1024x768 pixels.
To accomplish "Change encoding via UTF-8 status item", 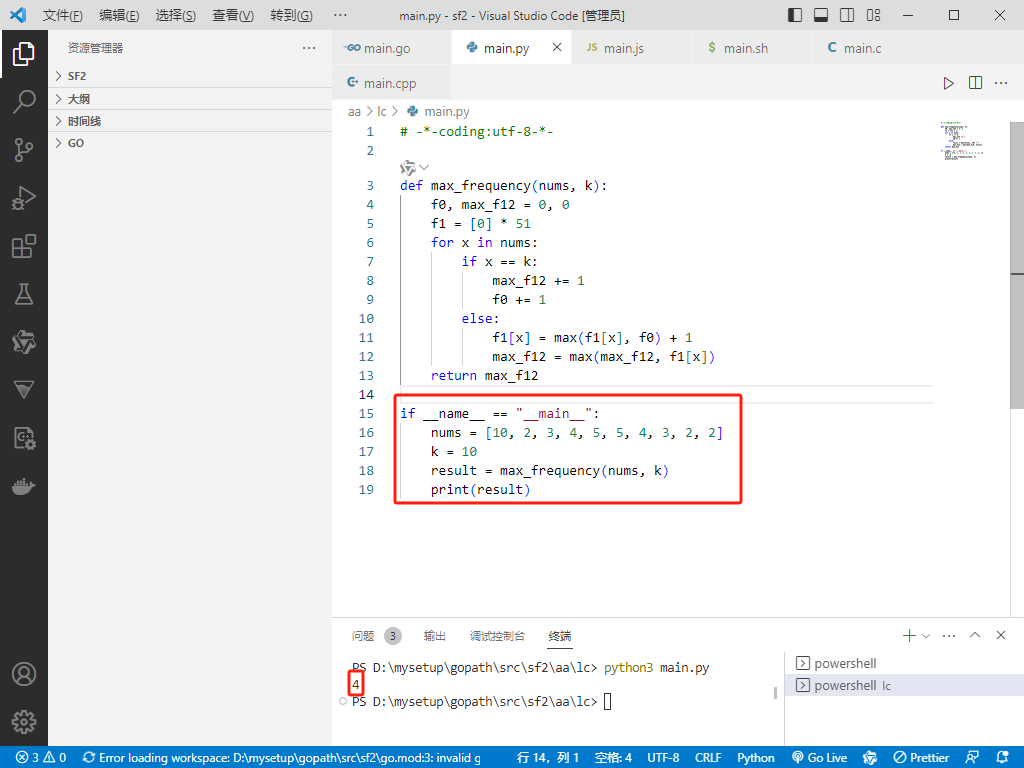I will point(663,758).
